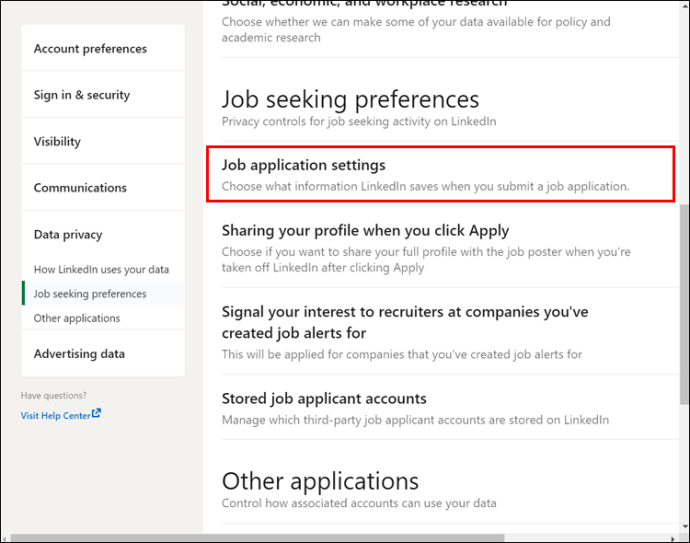Open Sharing your profile when you click Apply
Viewport: 690px width, 543px height.
pyautogui.click(x=365, y=231)
